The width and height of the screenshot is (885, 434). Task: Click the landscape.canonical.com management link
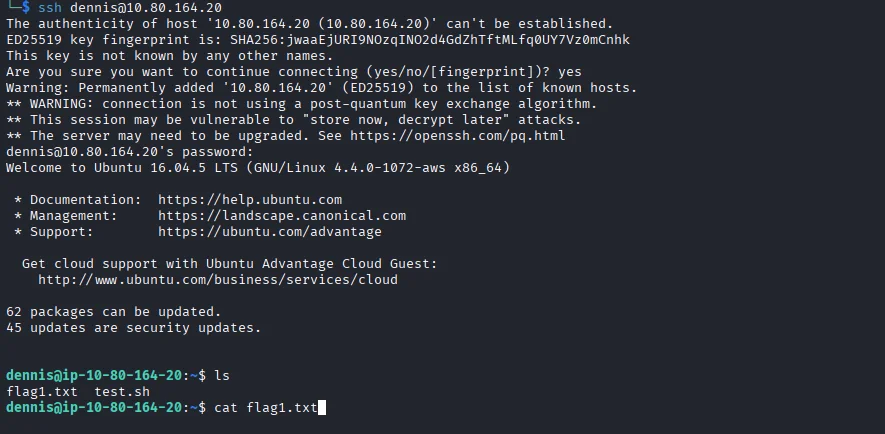pyautogui.click(x=282, y=215)
